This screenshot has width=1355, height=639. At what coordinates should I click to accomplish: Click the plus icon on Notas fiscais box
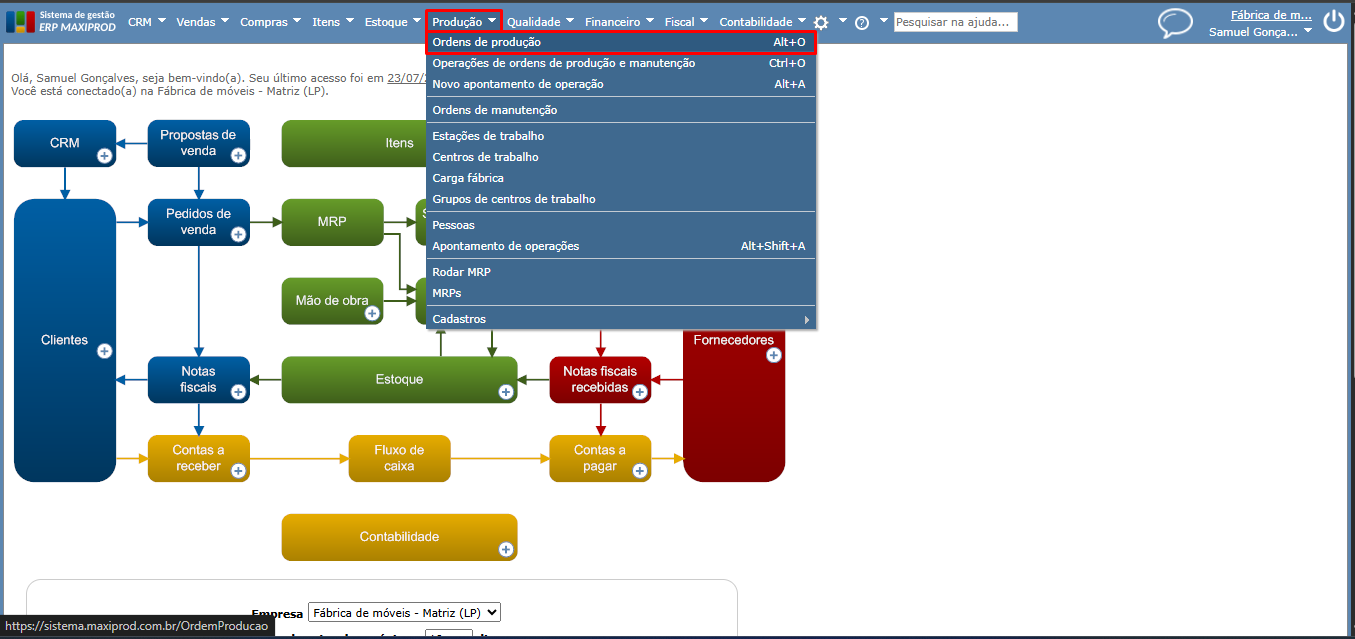click(x=238, y=391)
